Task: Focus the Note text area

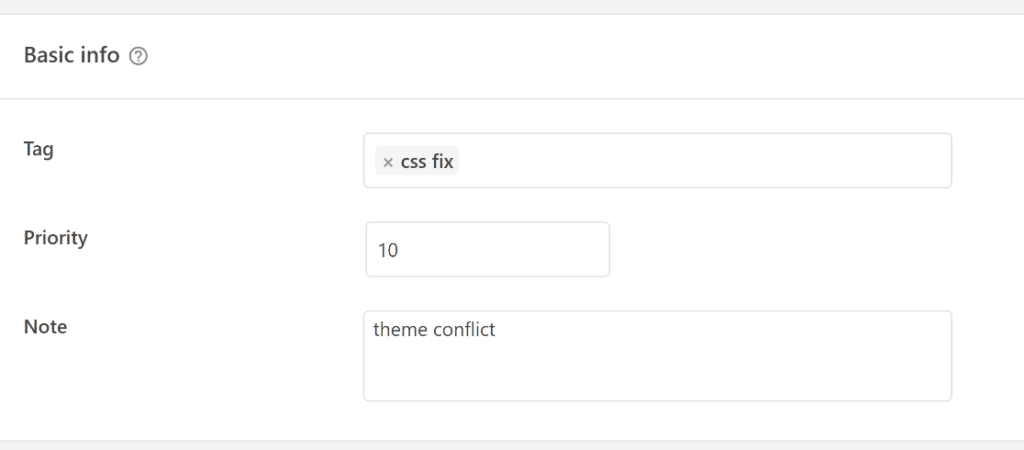Action: [x=658, y=355]
